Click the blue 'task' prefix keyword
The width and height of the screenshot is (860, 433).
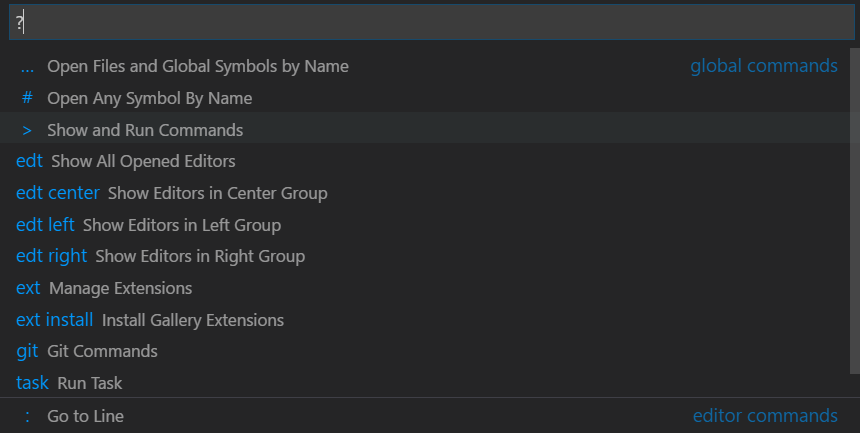tap(32, 383)
